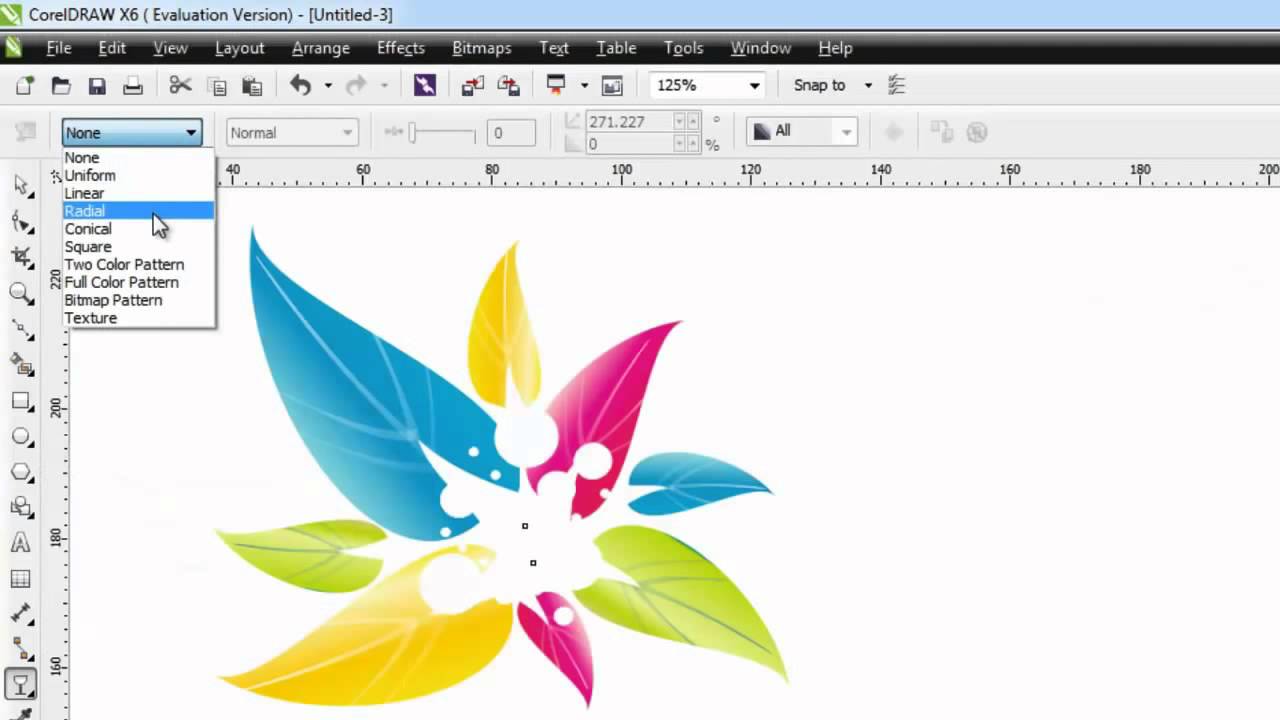Open the zoom level 125% dropdown
This screenshot has width=1280, height=720.
[x=707, y=86]
